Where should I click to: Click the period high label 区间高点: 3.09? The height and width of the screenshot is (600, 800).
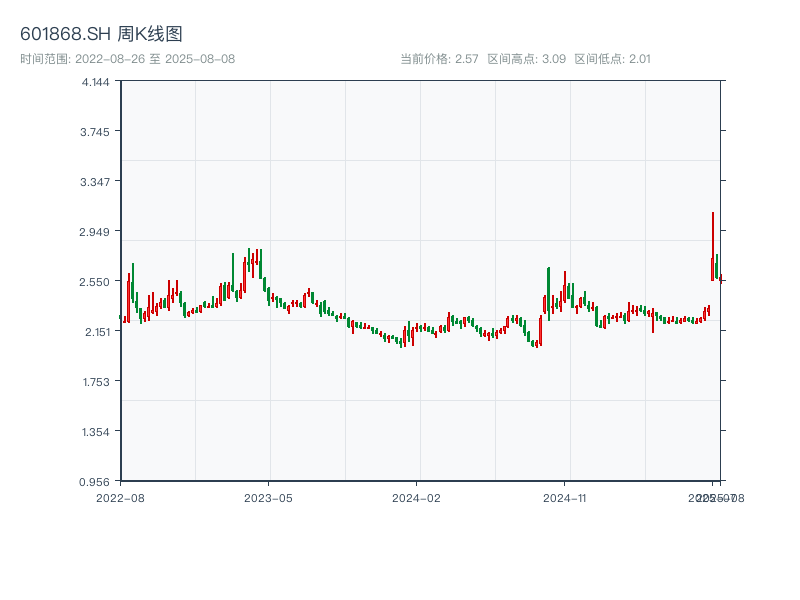(527, 59)
